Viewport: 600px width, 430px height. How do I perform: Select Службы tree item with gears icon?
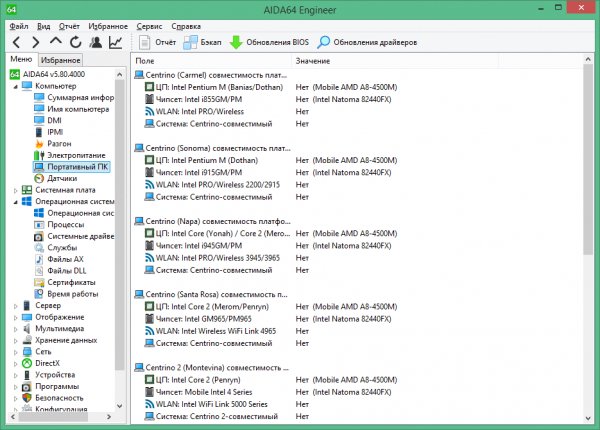click(x=56, y=248)
